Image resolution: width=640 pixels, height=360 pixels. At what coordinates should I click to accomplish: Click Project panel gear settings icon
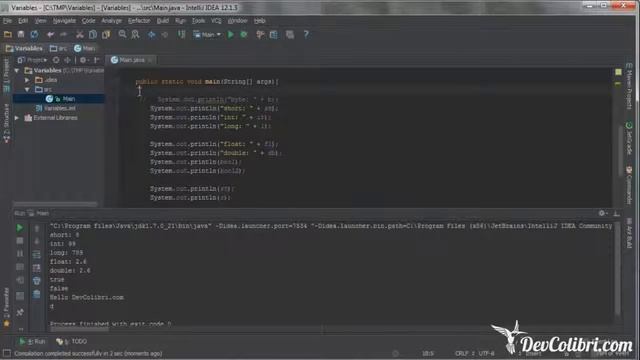coord(83,60)
